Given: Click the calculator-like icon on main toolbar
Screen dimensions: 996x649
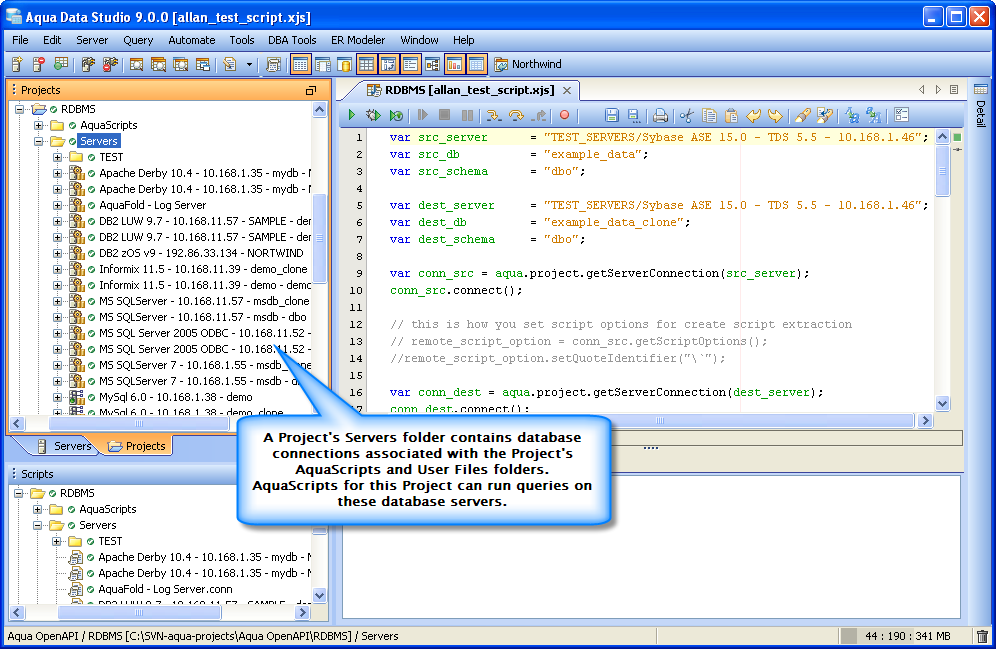Looking at the screenshot, I should click(274, 64).
